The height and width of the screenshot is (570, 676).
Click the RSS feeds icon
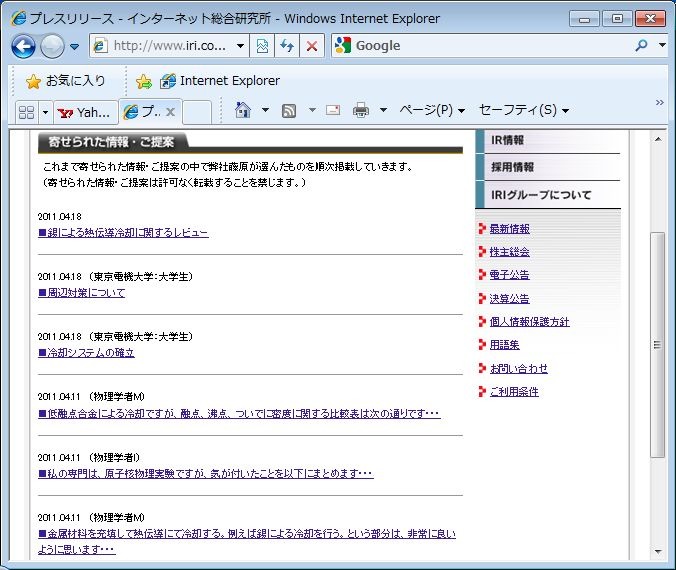tap(289, 111)
